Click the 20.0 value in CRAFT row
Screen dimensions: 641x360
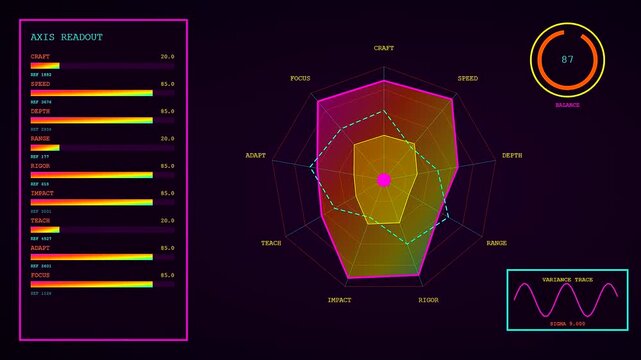167,57
